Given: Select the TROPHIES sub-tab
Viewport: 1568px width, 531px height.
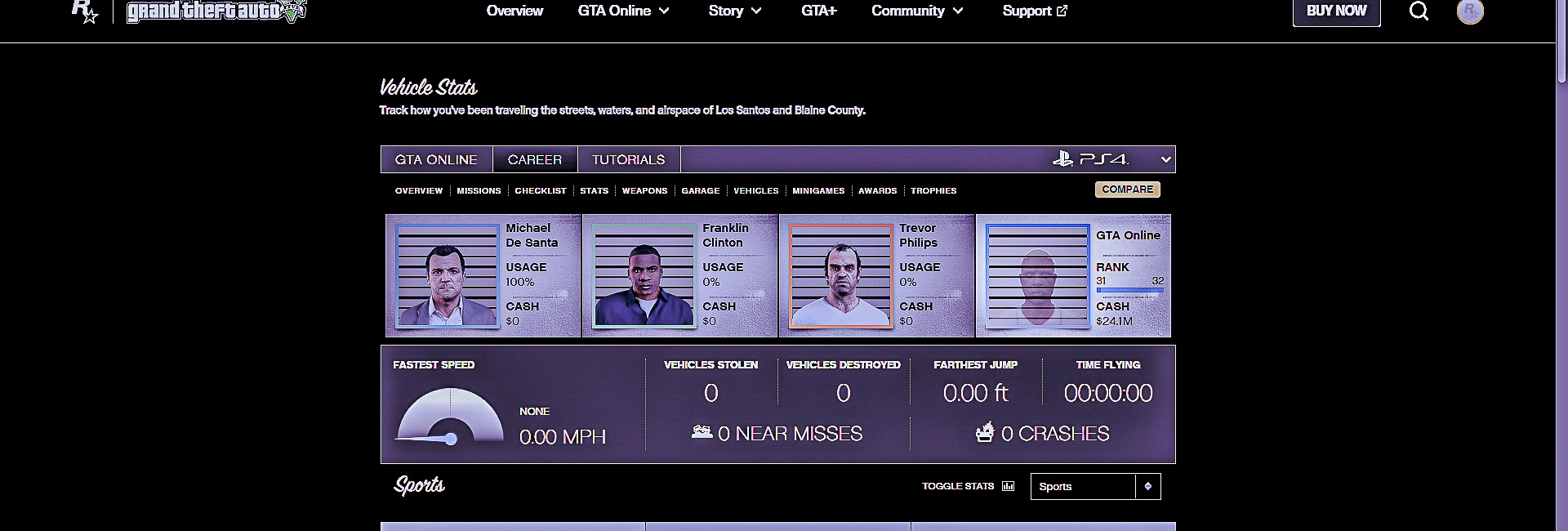Looking at the screenshot, I should [933, 190].
